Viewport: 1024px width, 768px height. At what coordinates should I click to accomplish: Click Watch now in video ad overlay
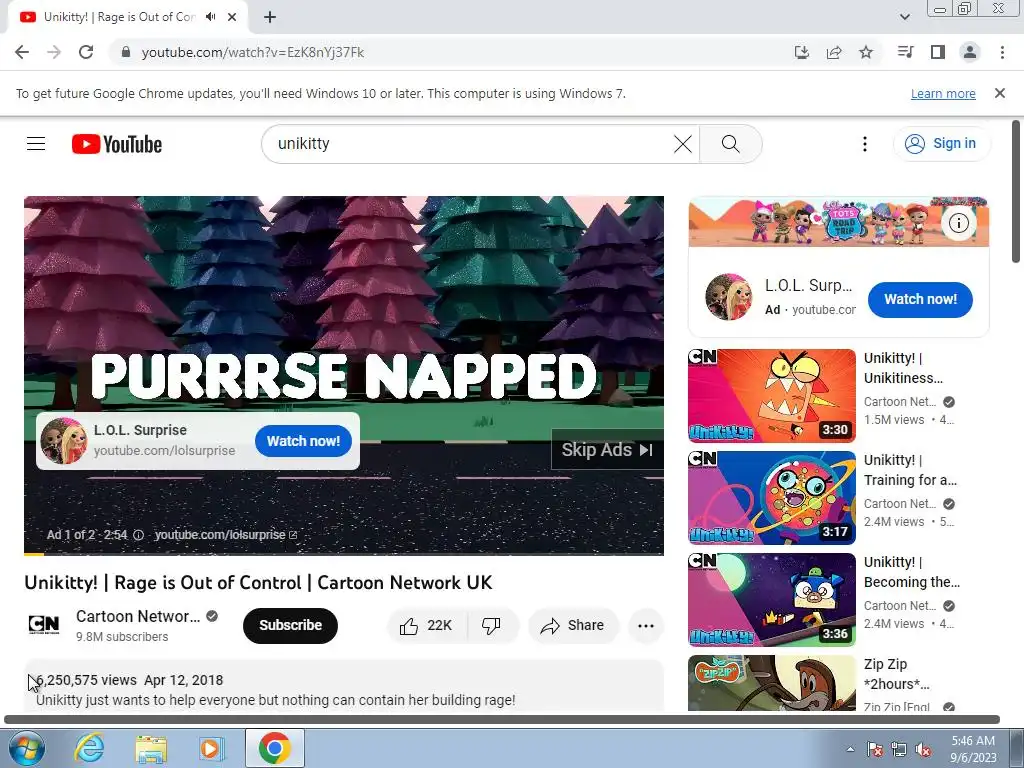[304, 441]
